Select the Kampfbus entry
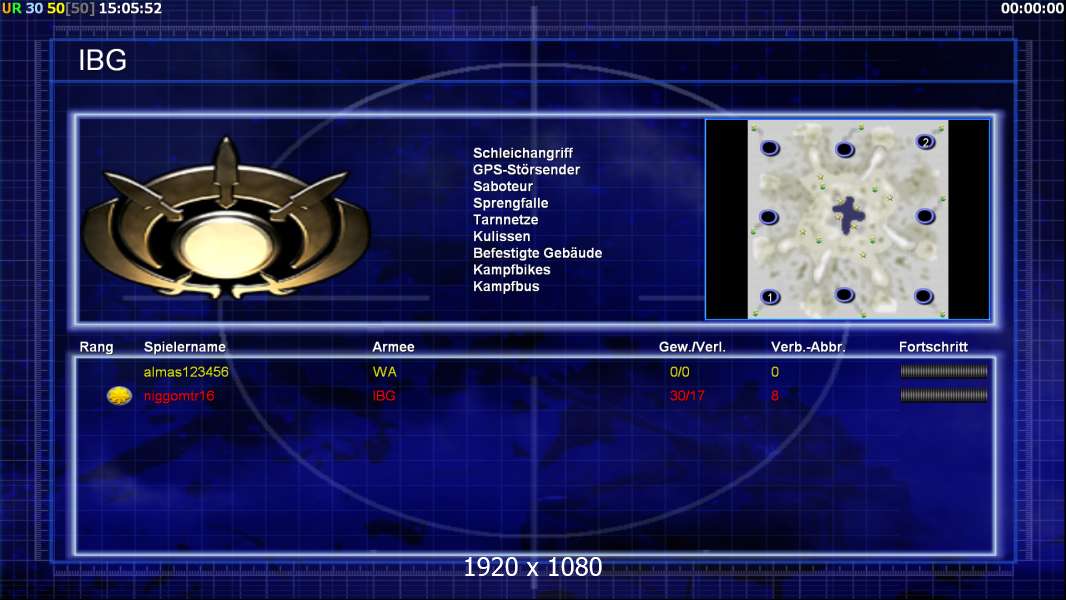This screenshot has height=600, width=1066. pyautogui.click(x=506, y=286)
